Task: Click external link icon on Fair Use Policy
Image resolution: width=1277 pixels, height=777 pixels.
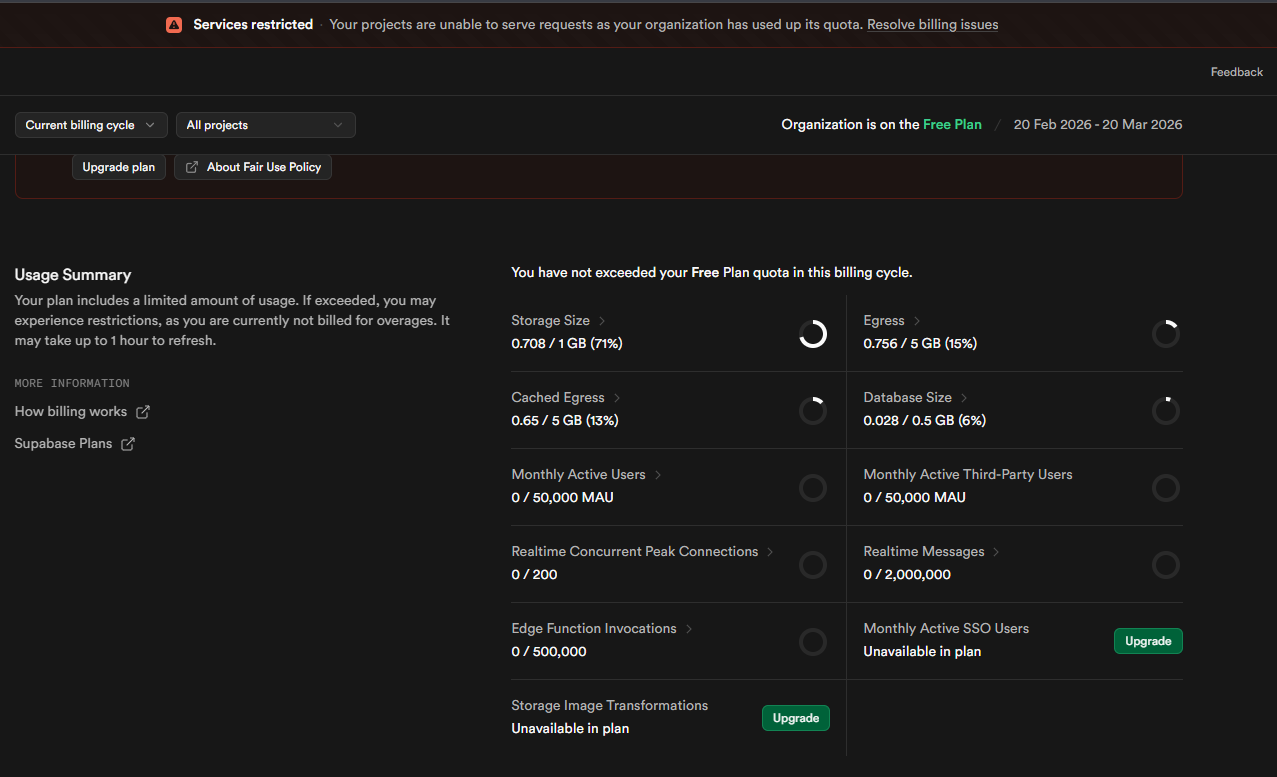Action: point(192,167)
